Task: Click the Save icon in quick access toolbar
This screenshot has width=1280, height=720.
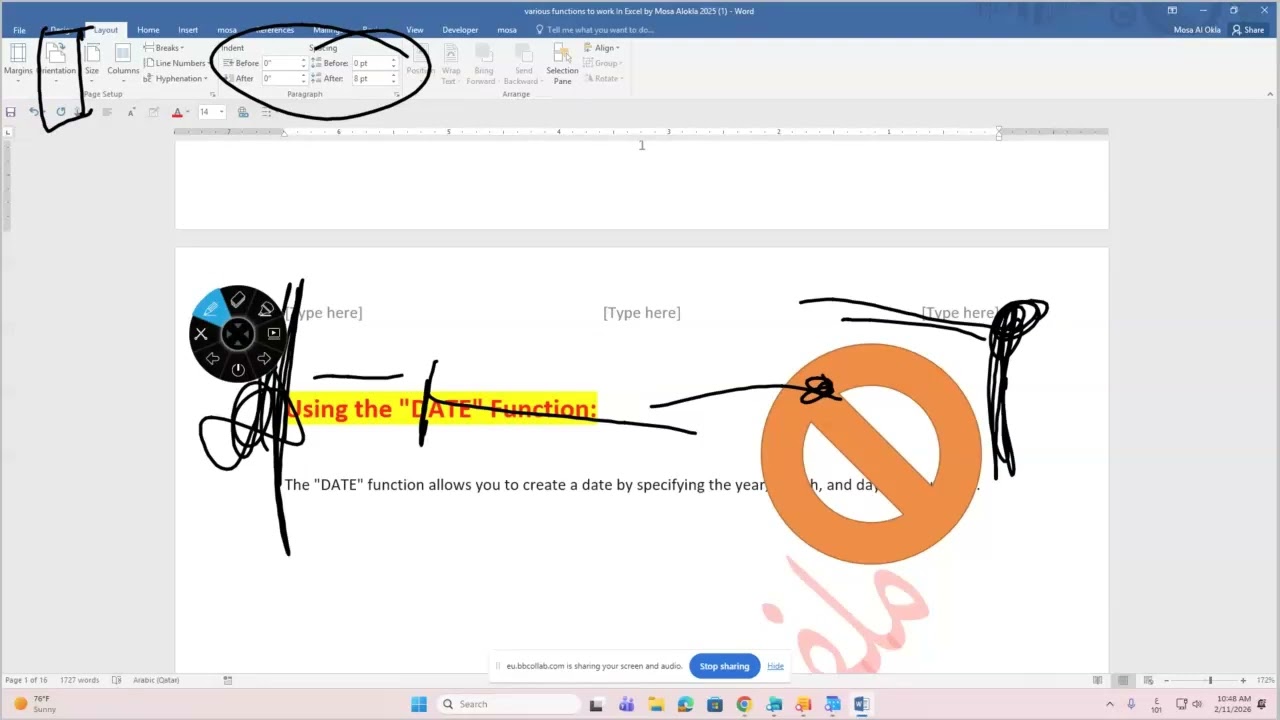Action: click(x=11, y=112)
